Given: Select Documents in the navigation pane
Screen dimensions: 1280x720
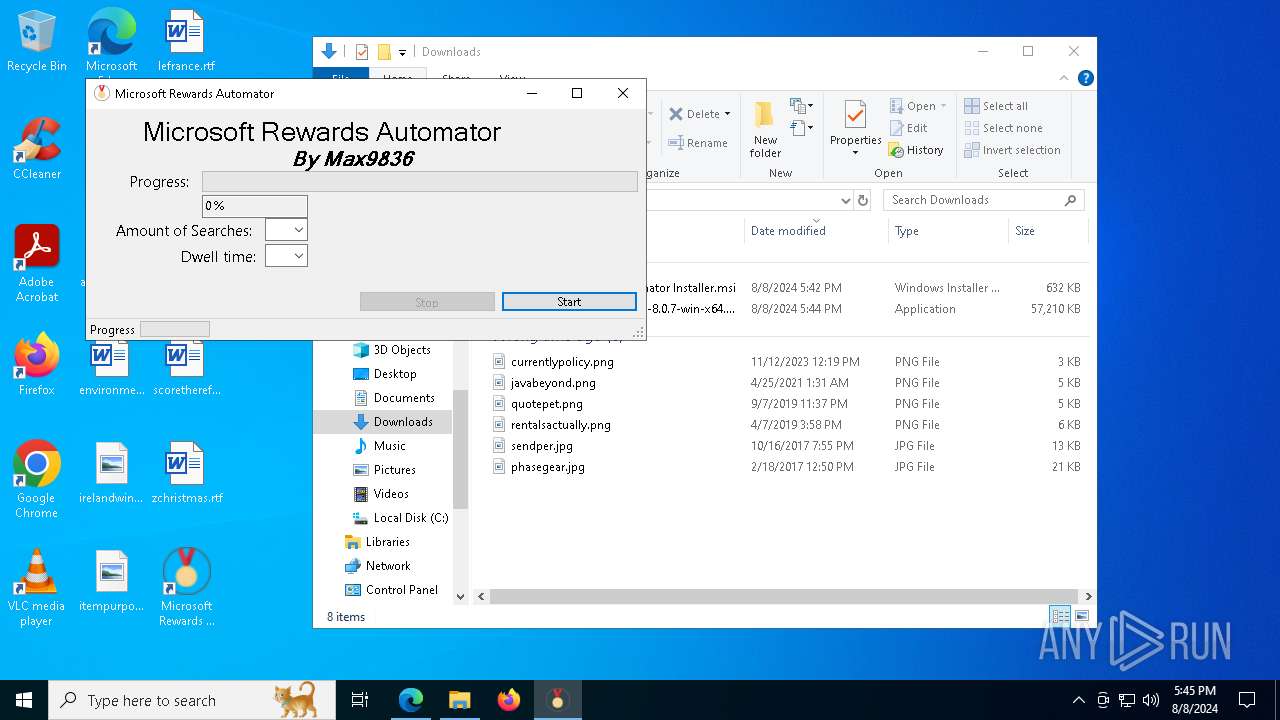Looking at the screenshot, I should (x=403, y=398).
